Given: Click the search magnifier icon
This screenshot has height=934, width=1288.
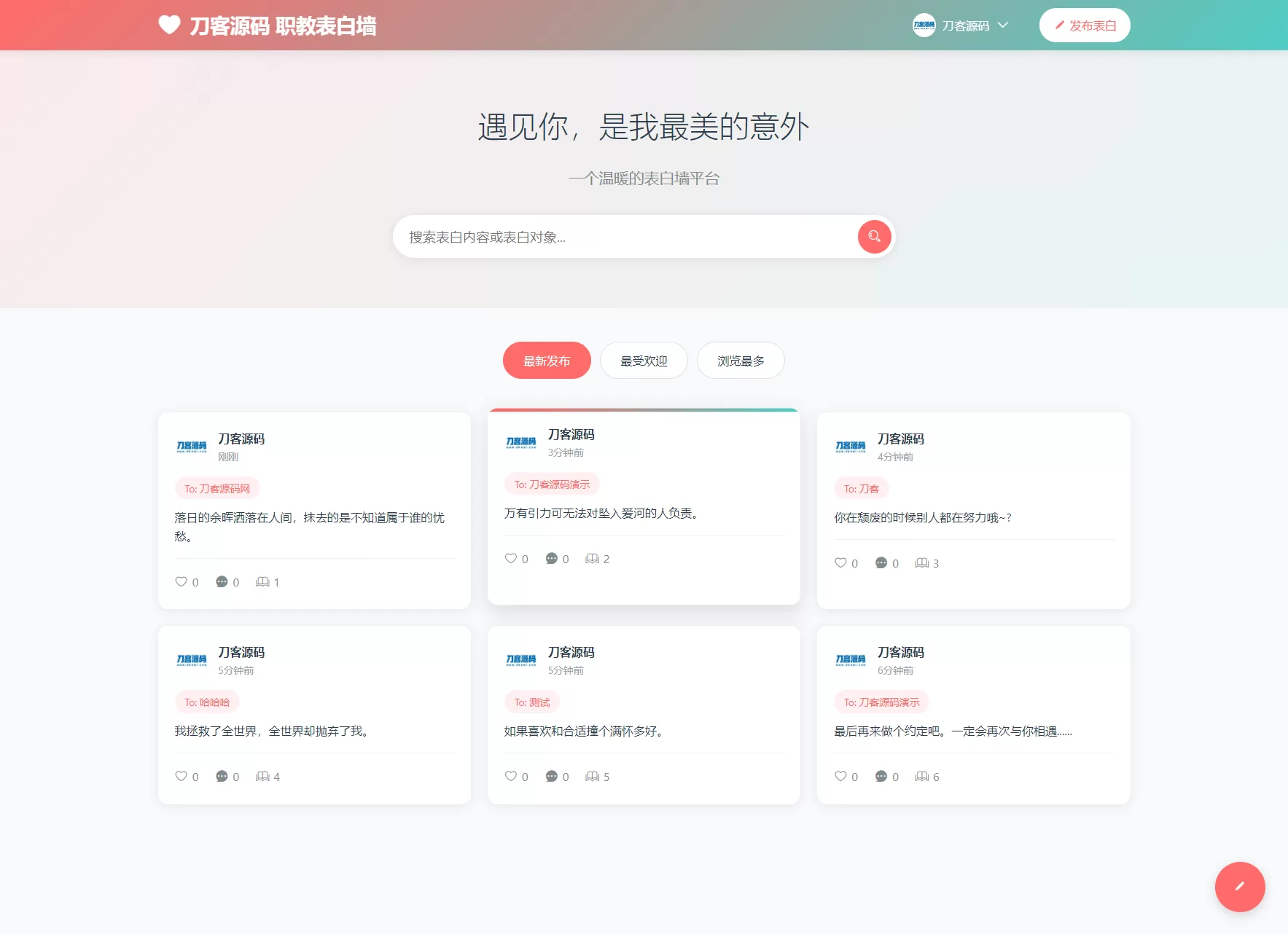Looking at the screenshot, I should tap(873, 237).
